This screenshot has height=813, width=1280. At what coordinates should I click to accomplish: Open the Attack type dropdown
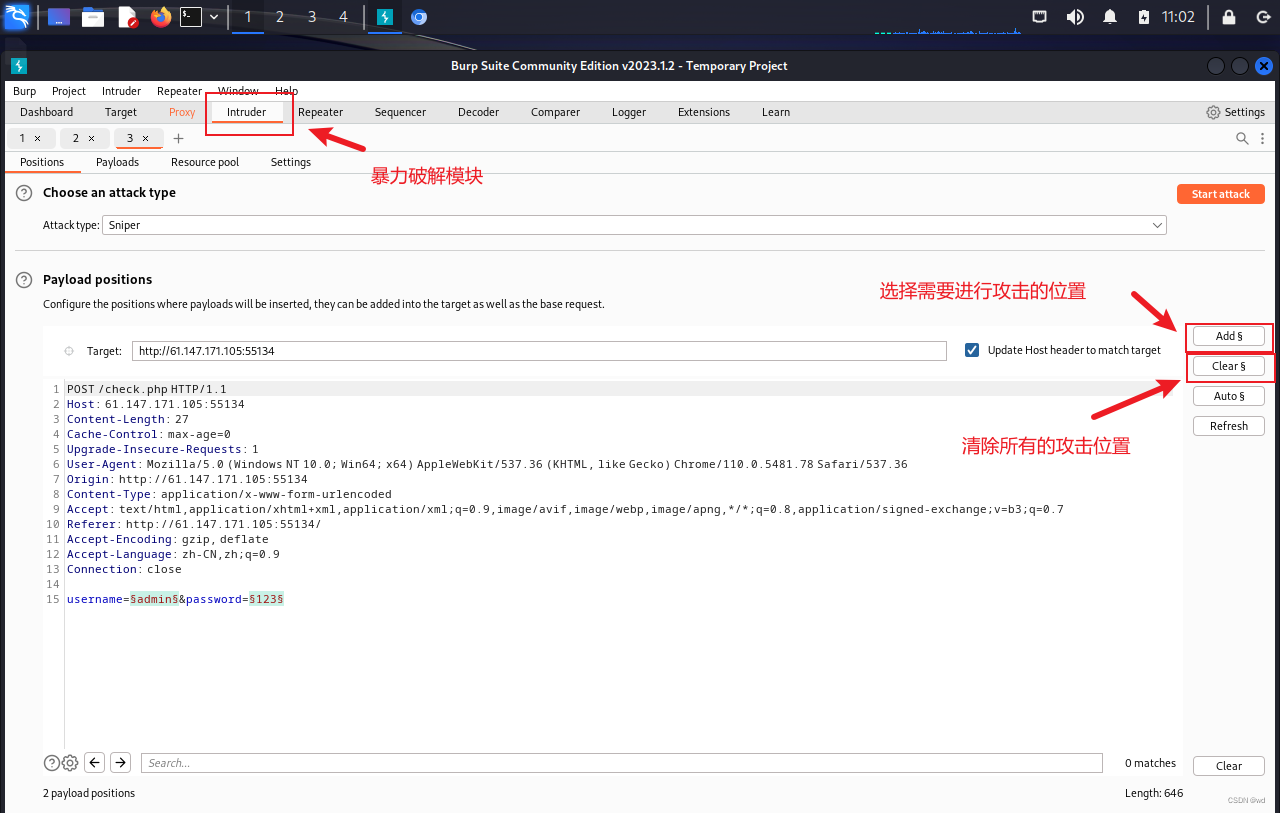coord(1156,224)
